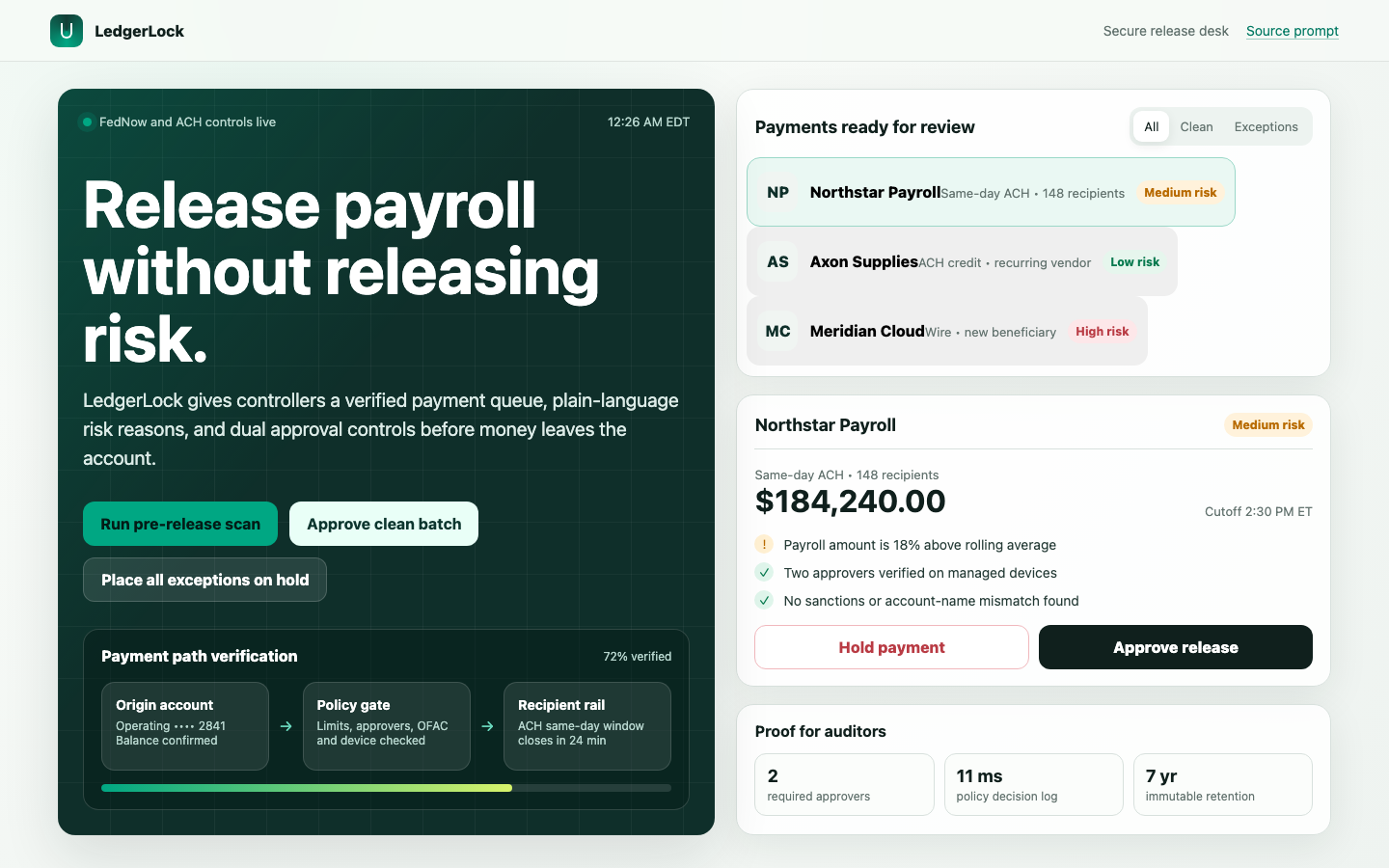Click the Secure release desk text
Viewport: 1389px width, 868px height.
(x=1165, y=31)
